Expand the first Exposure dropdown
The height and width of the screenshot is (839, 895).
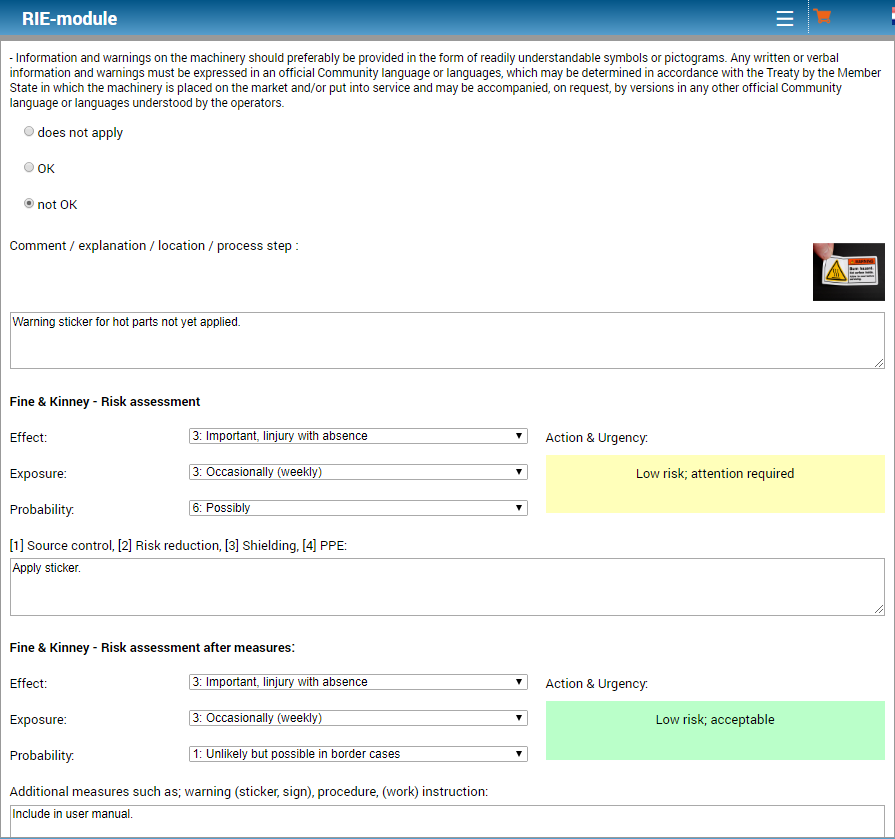[358, 472]
